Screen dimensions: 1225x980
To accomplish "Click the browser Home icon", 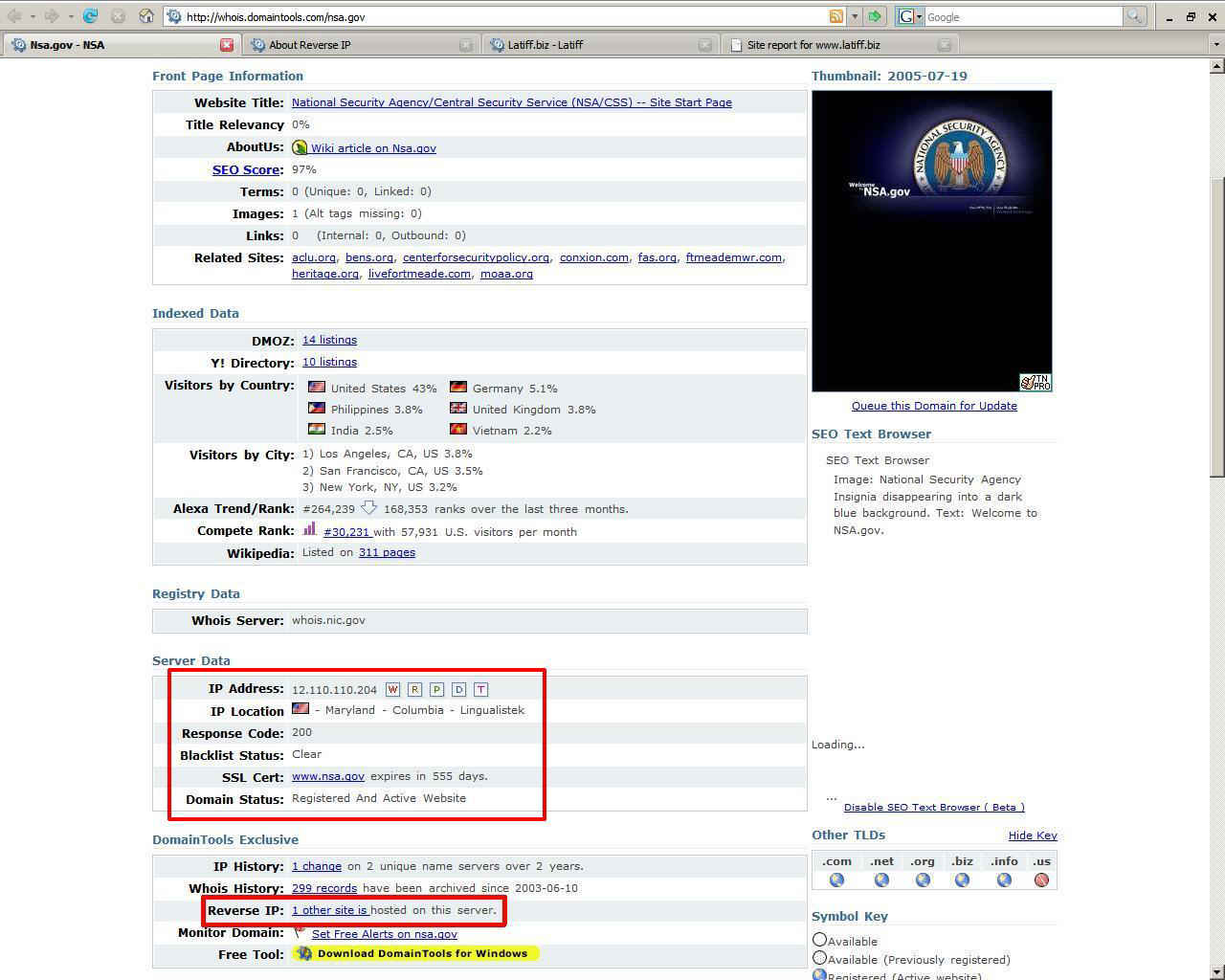I will coord(146,16).
